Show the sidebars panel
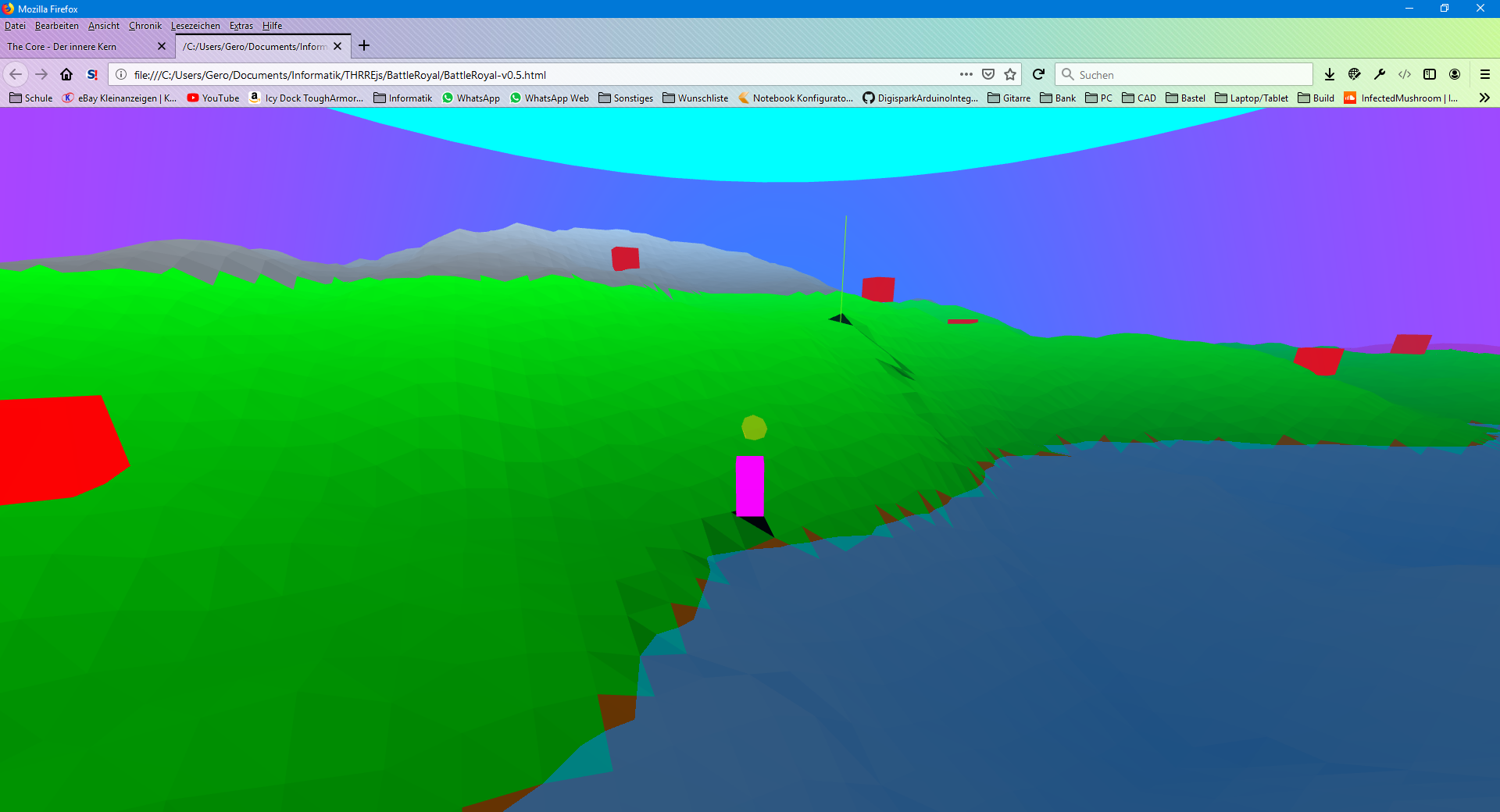 [x=1430, y=74]
